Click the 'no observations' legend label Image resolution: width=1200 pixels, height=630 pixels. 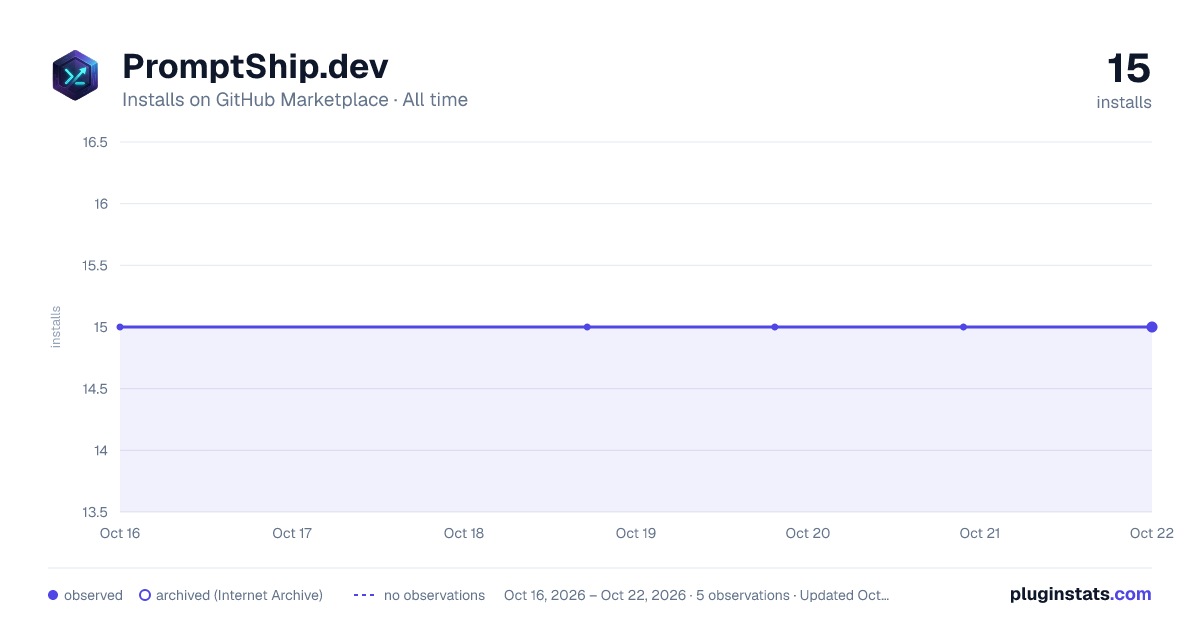(434, 595)
